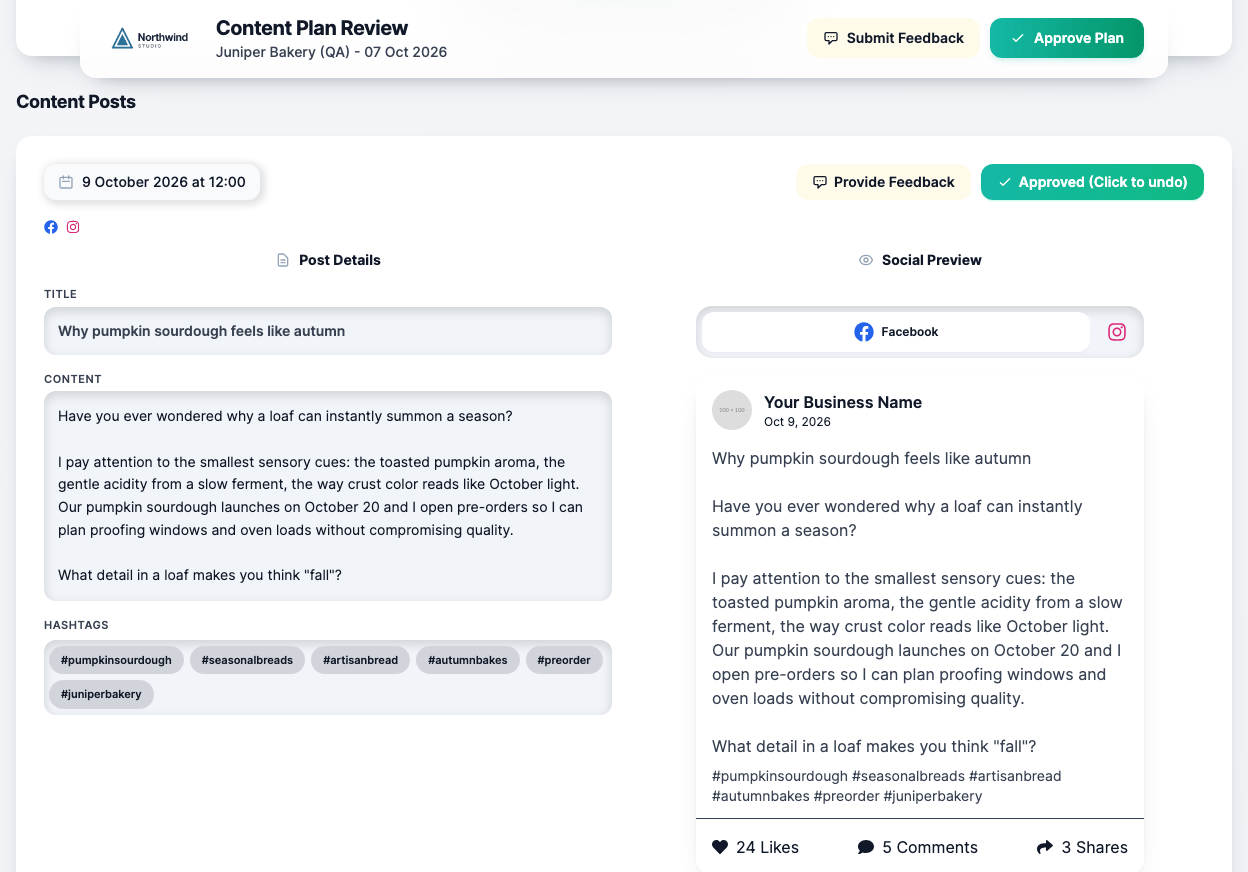The height and width of the screenshot is (872, 1248).
Task: Click the #autumnbakes hashtag chip
Action: [468, 660]
